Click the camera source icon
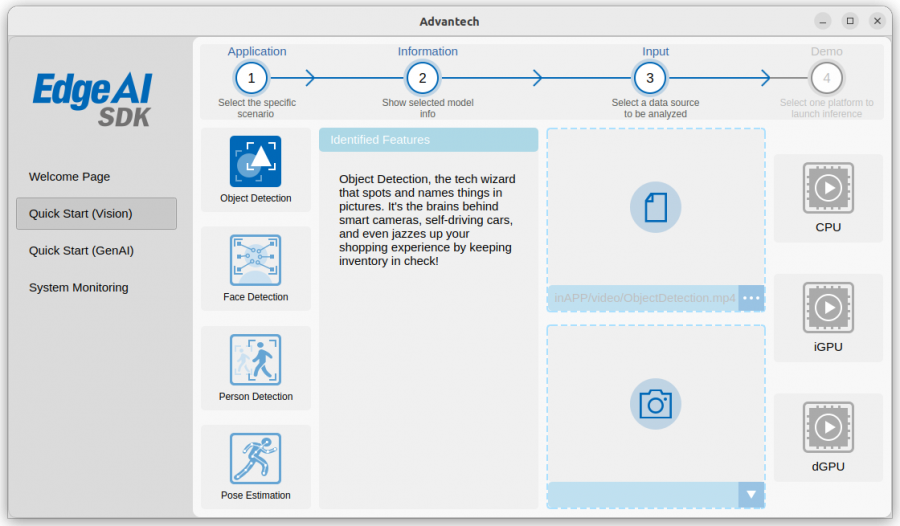This screenshot has width=900, height=526. 655,404
